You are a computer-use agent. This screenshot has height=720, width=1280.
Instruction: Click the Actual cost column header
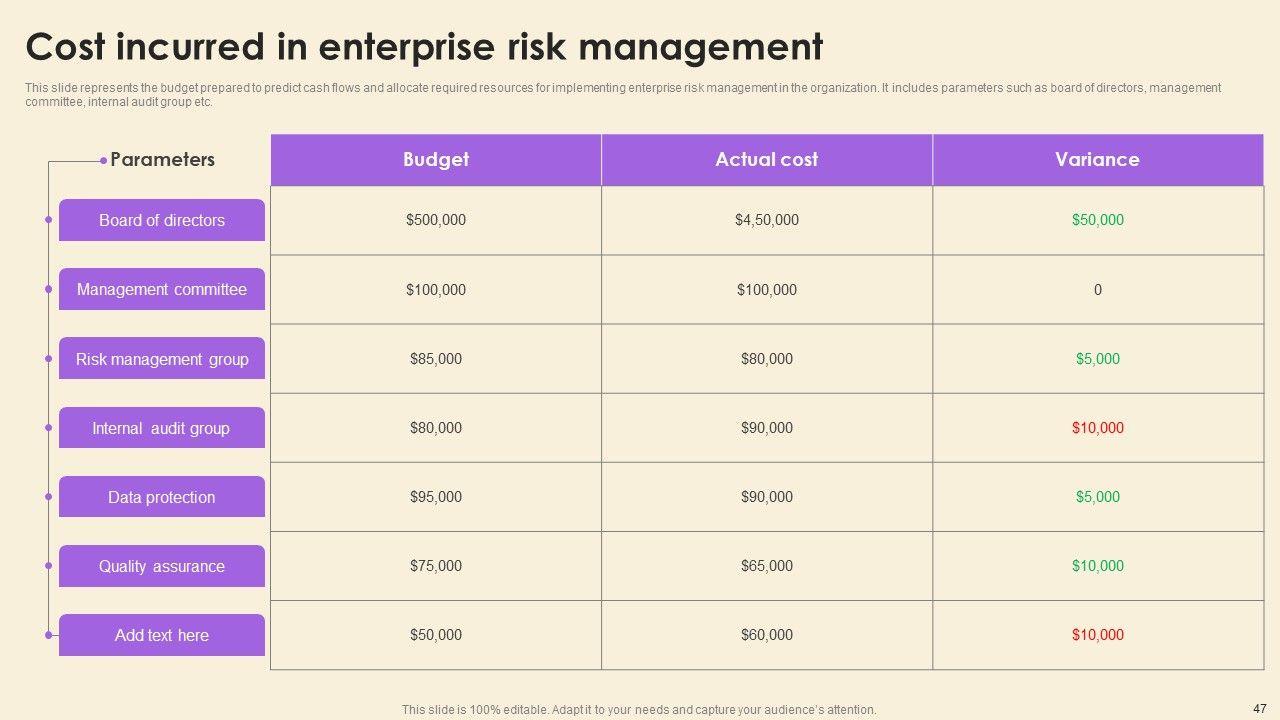pyautogui.click(x=767, y=159)
